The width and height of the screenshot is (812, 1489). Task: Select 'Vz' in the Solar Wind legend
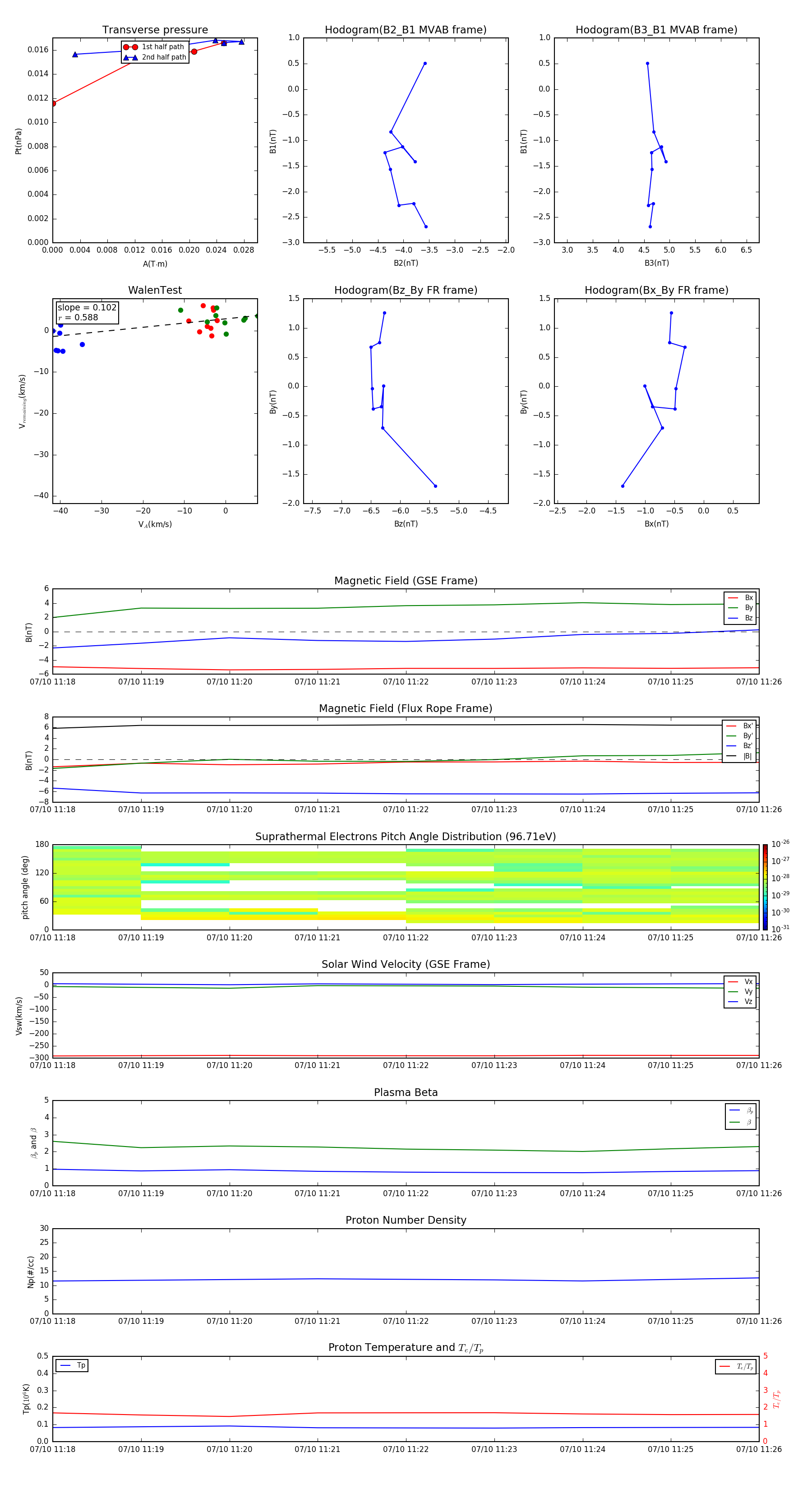pyautogui.click(x=740, y=1002)
